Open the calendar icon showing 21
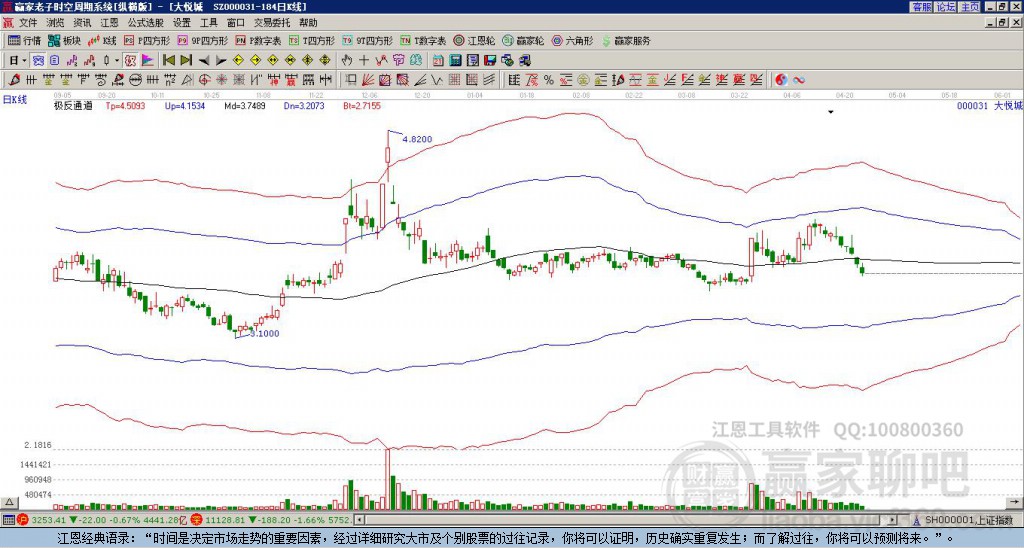 click(x=438, y=61)
